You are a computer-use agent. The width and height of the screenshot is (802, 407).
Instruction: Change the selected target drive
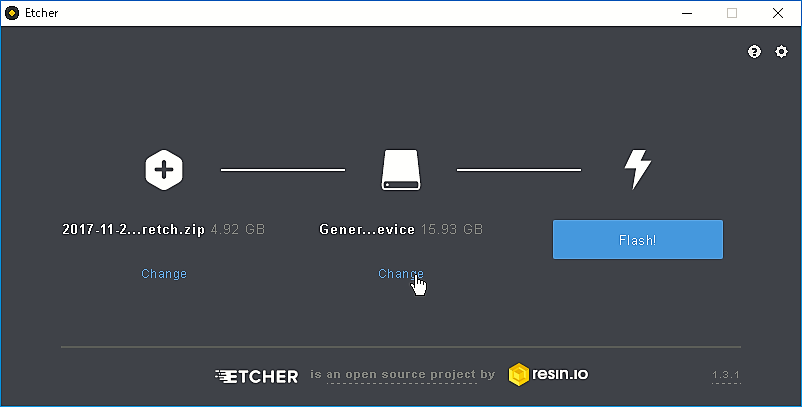click(x=400, y=274)
